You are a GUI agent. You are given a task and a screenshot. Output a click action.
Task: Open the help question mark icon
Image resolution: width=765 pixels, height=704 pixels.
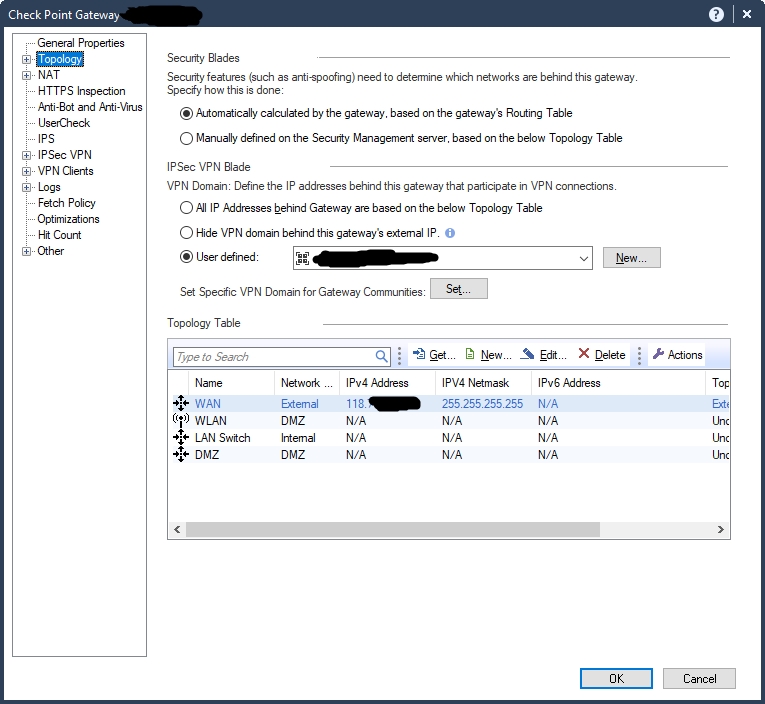pyautogui.click(x=716, y=14)
